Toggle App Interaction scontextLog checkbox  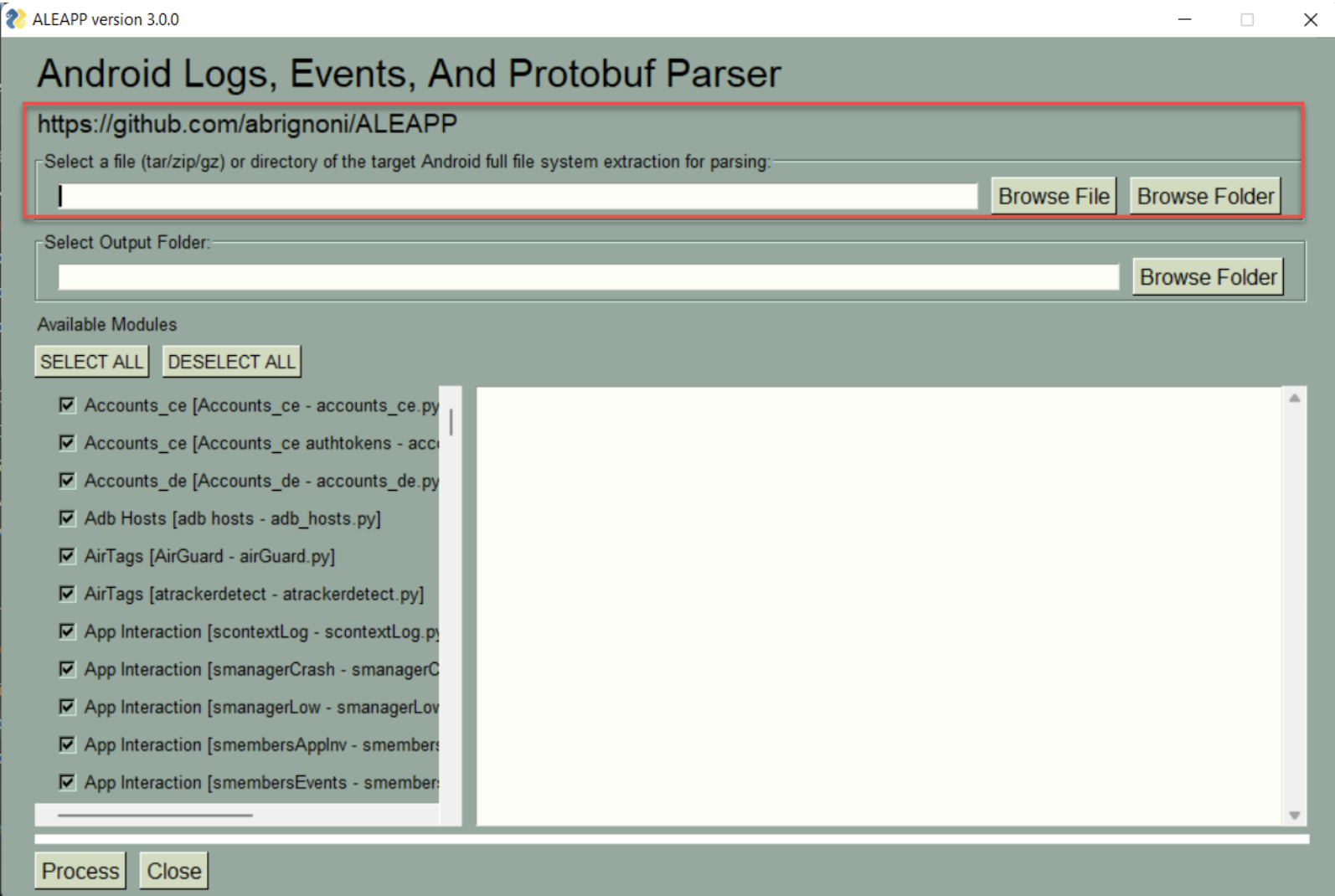[67, 631]
